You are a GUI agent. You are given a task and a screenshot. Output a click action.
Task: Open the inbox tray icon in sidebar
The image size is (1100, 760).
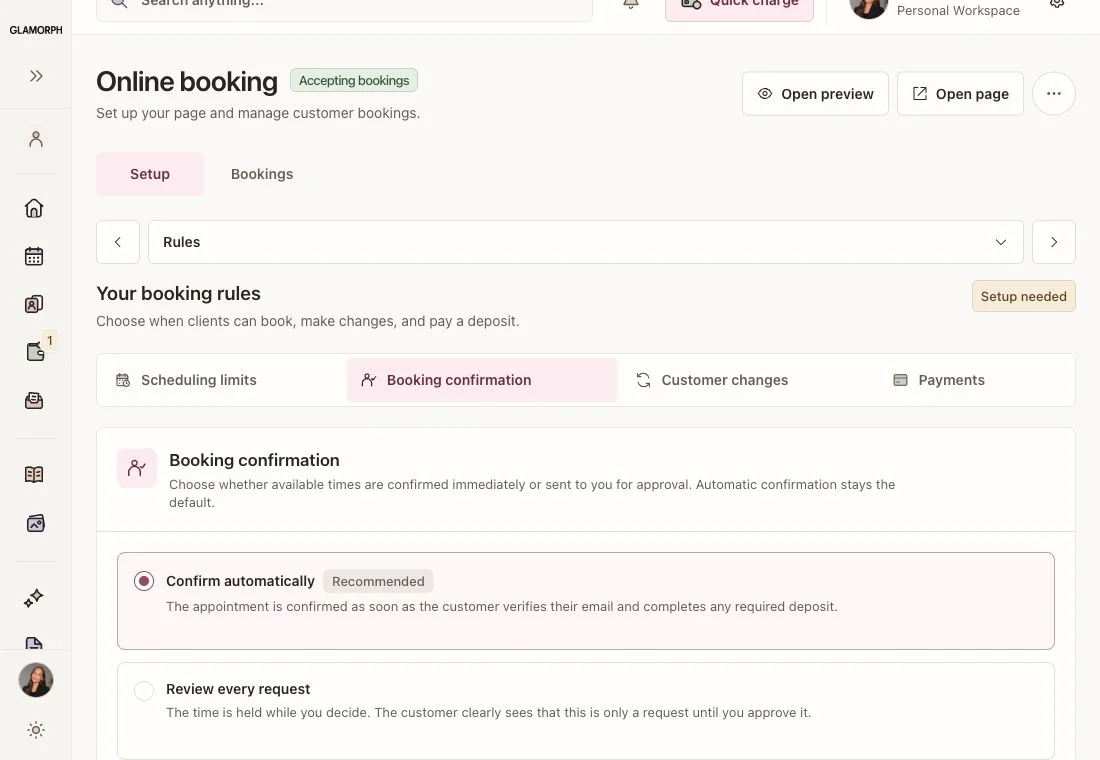pyautogui.click(x=34, y=401)
